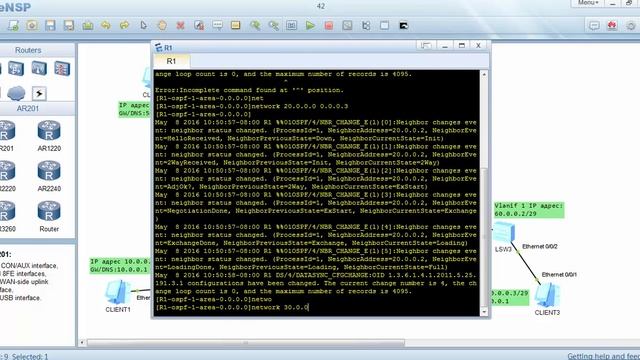Click canvas horizontal scrollbar left arrow
The width and height of the screenshot is (640, 360).
coord(82,343)
